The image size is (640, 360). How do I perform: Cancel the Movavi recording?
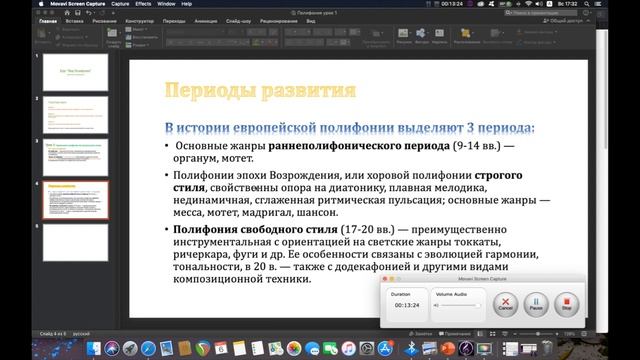pyautogui.click(x=505, y=304)
